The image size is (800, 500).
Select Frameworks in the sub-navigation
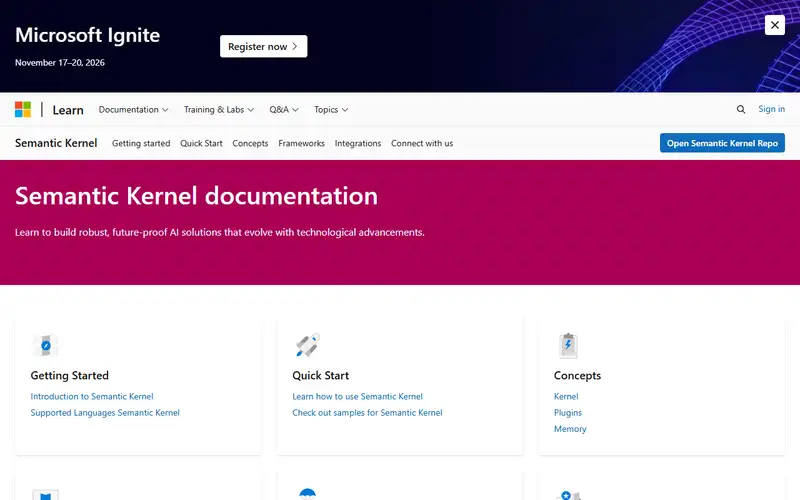click(302, 143)
